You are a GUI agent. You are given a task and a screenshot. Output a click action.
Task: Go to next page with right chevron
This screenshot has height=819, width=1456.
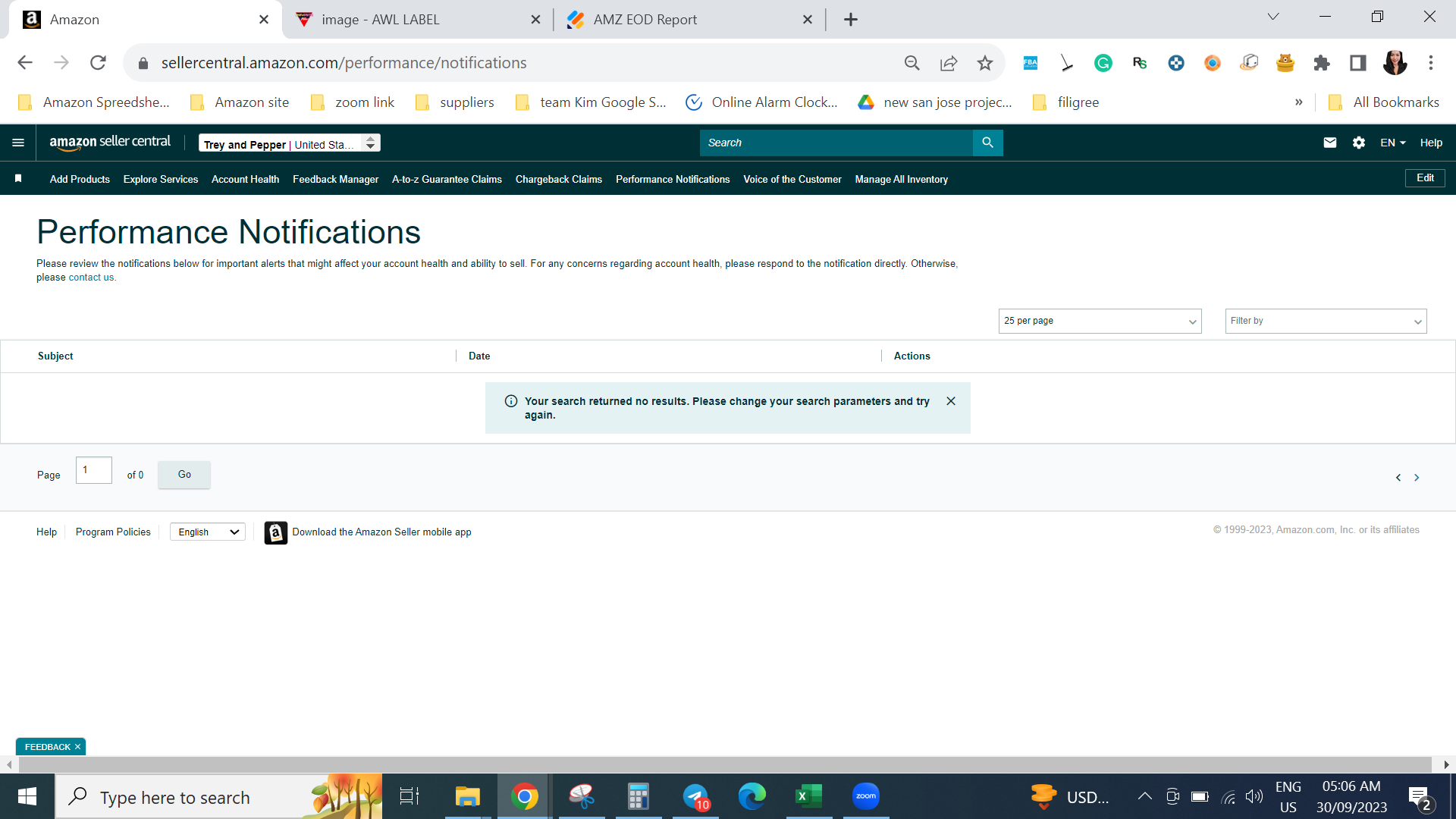(1417, 477)
